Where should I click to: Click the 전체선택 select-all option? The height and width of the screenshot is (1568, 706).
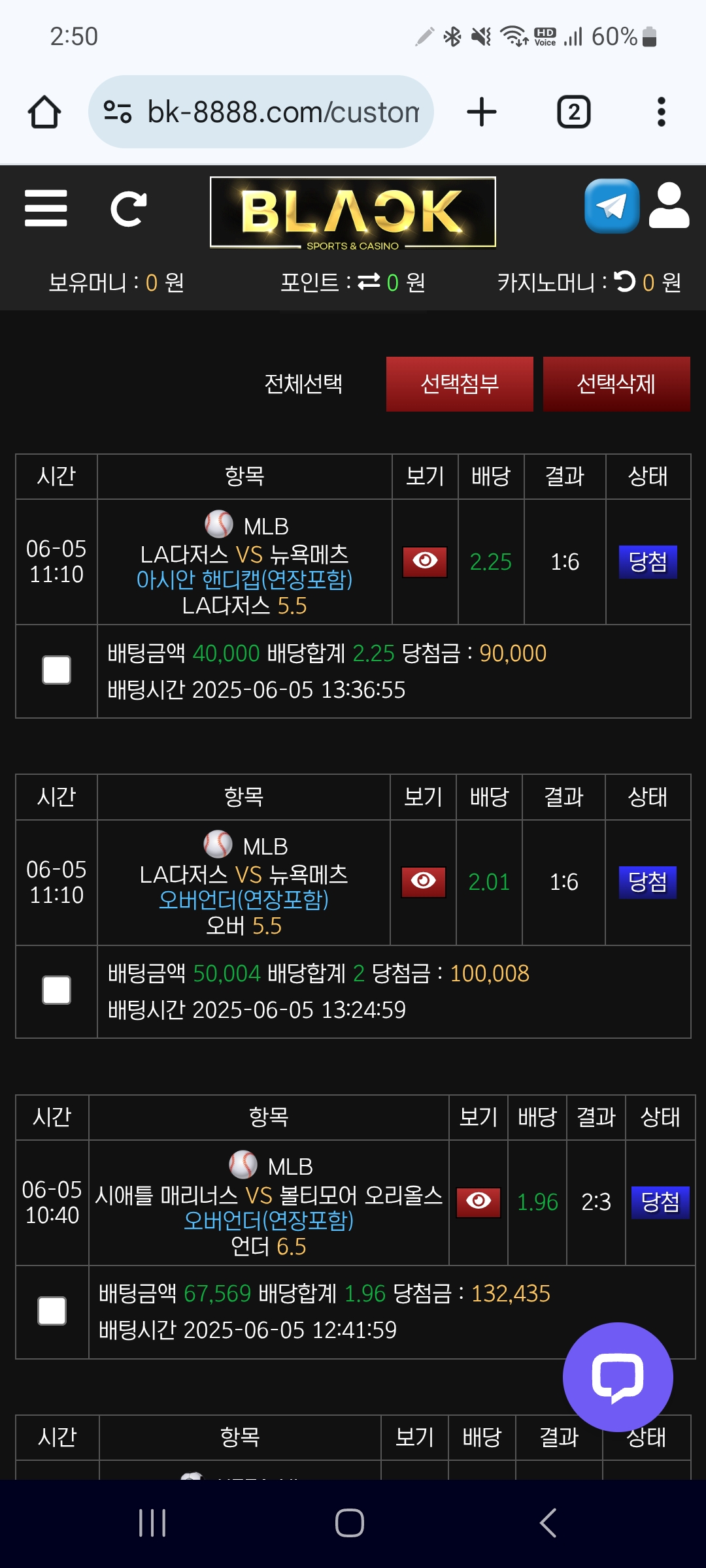click(x=303, y=384)
